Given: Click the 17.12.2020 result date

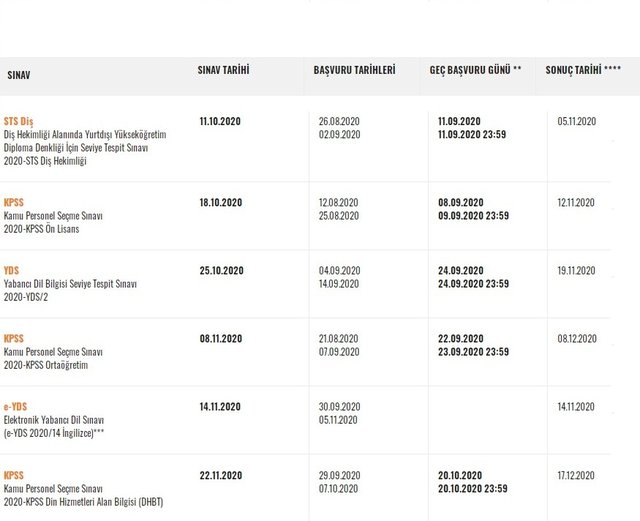Looking at the screenshot, I should tap(577, 475).
